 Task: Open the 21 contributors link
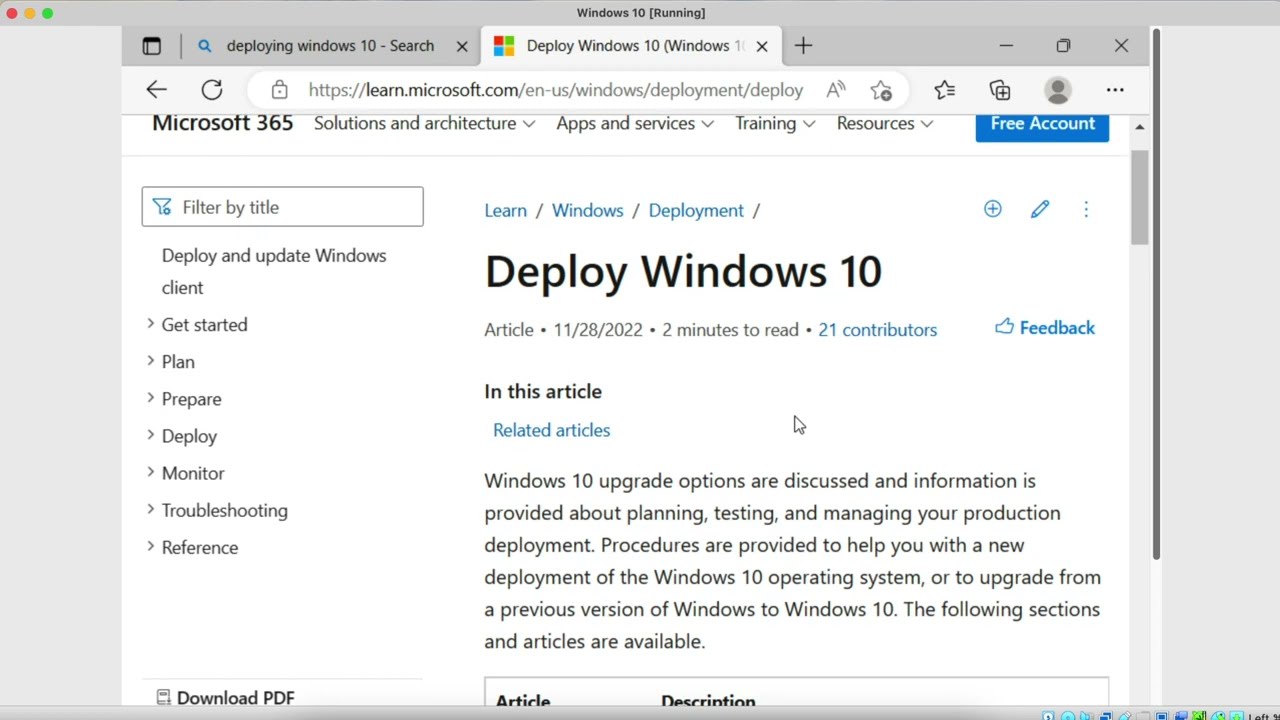click(x=877, y=330)
